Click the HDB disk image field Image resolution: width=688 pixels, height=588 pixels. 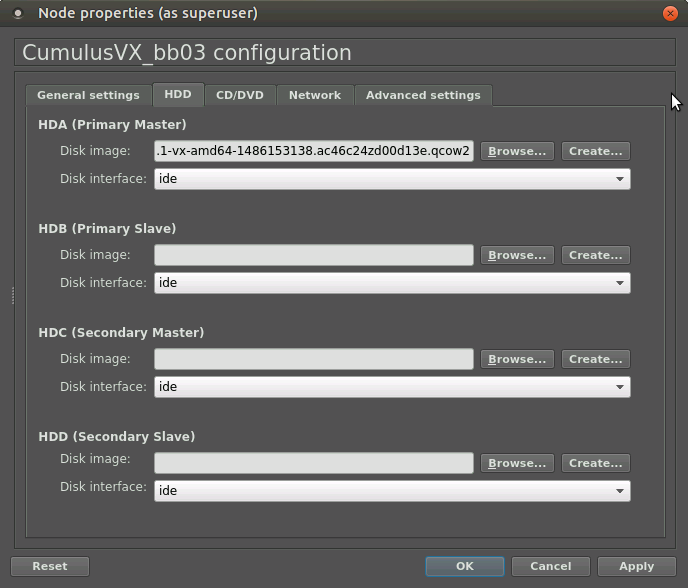(314, 255)
